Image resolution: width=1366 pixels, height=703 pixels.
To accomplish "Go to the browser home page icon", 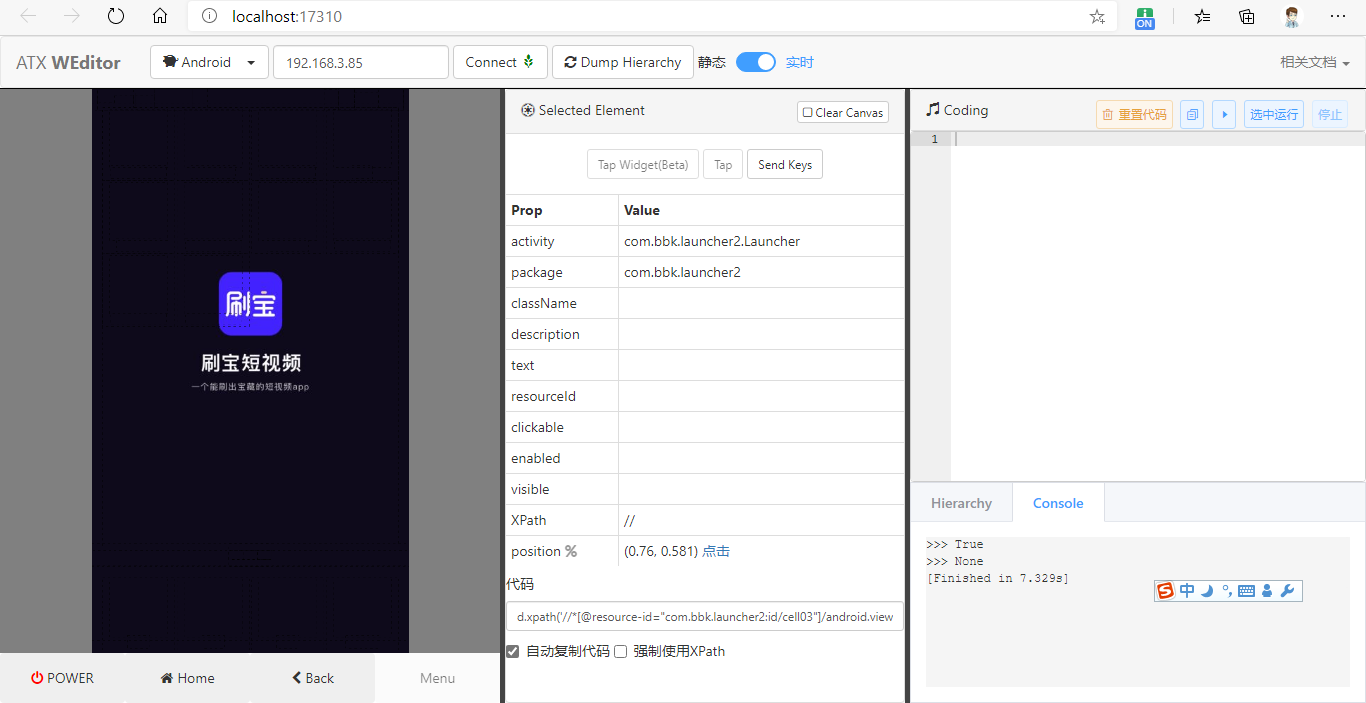I will pyautogui.click(x=160, y=16).
